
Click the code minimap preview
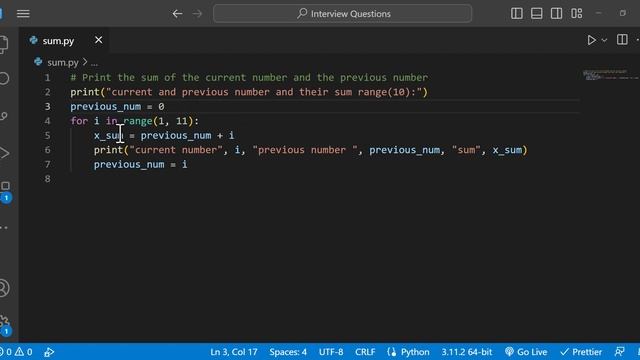coord(609,75)
